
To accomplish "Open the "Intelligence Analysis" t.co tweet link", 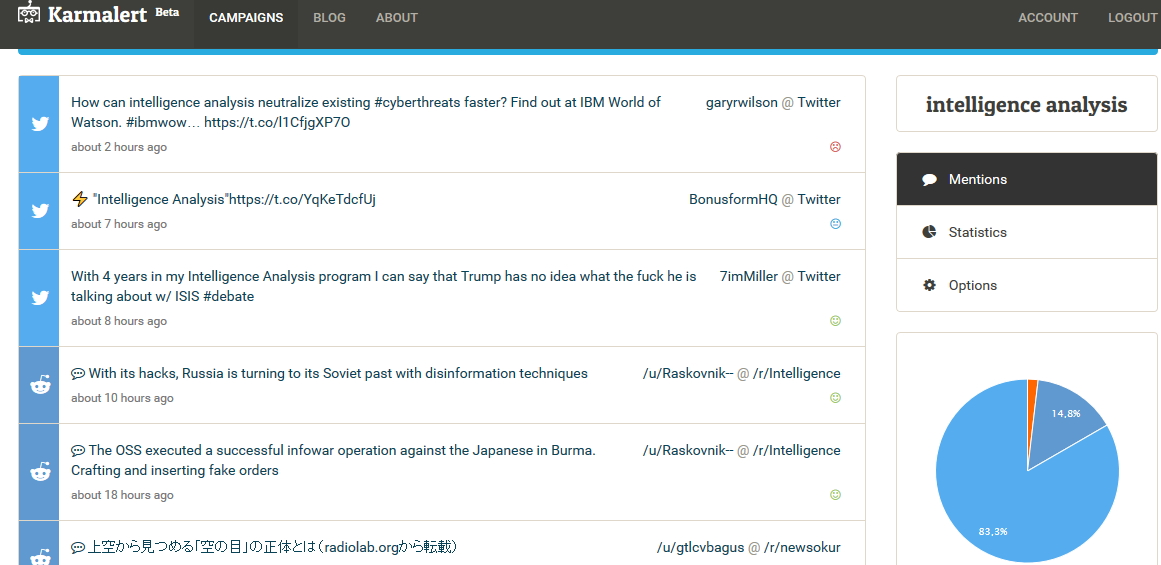I will [234, 199].
